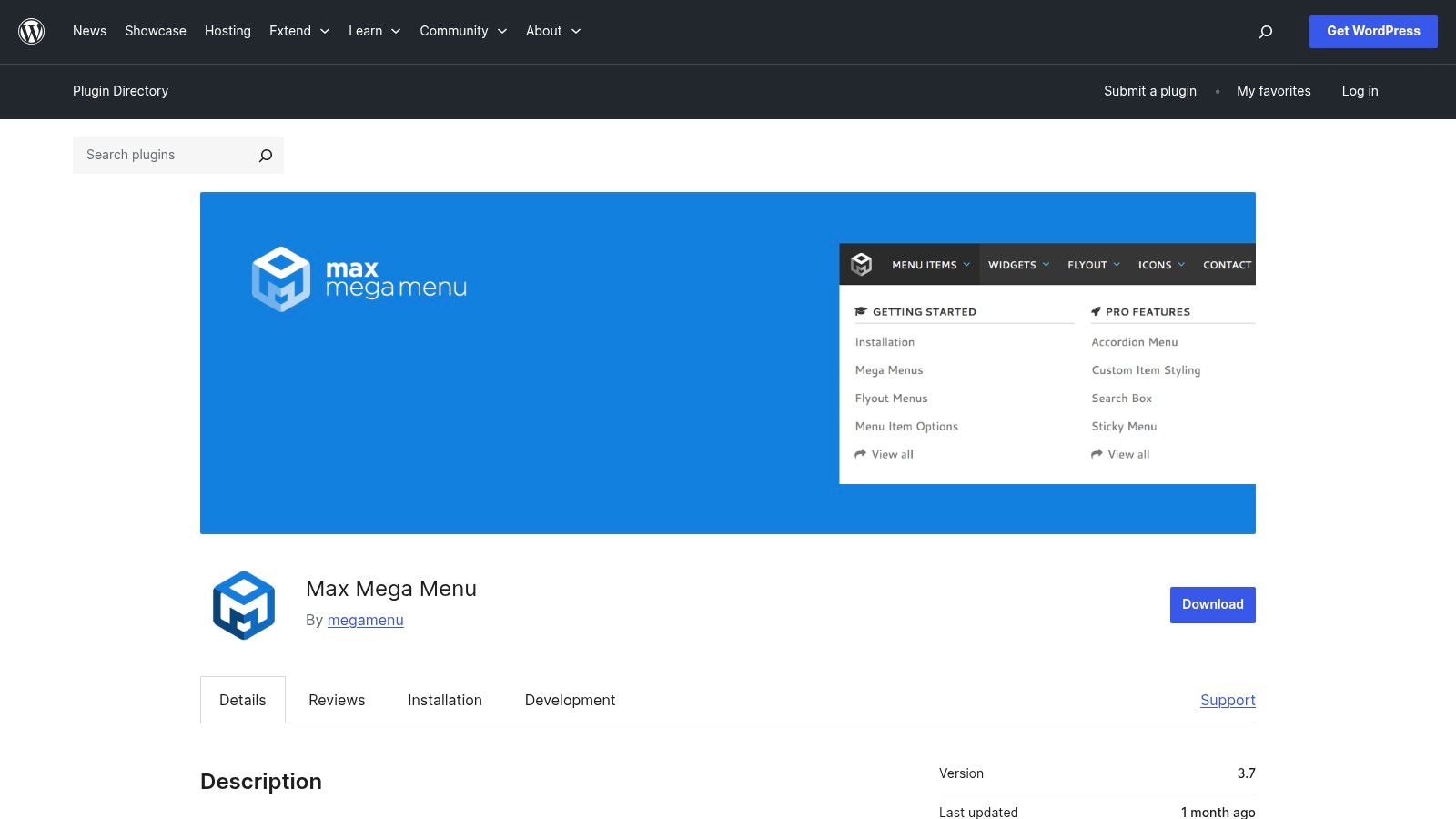
Task: Click the View all arrow under Getting Started
Action: (883, 454)
